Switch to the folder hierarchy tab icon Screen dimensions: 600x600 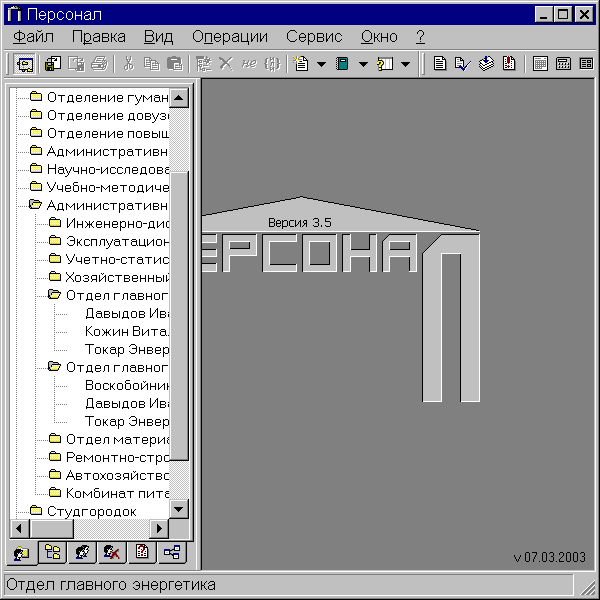(53, 552)
